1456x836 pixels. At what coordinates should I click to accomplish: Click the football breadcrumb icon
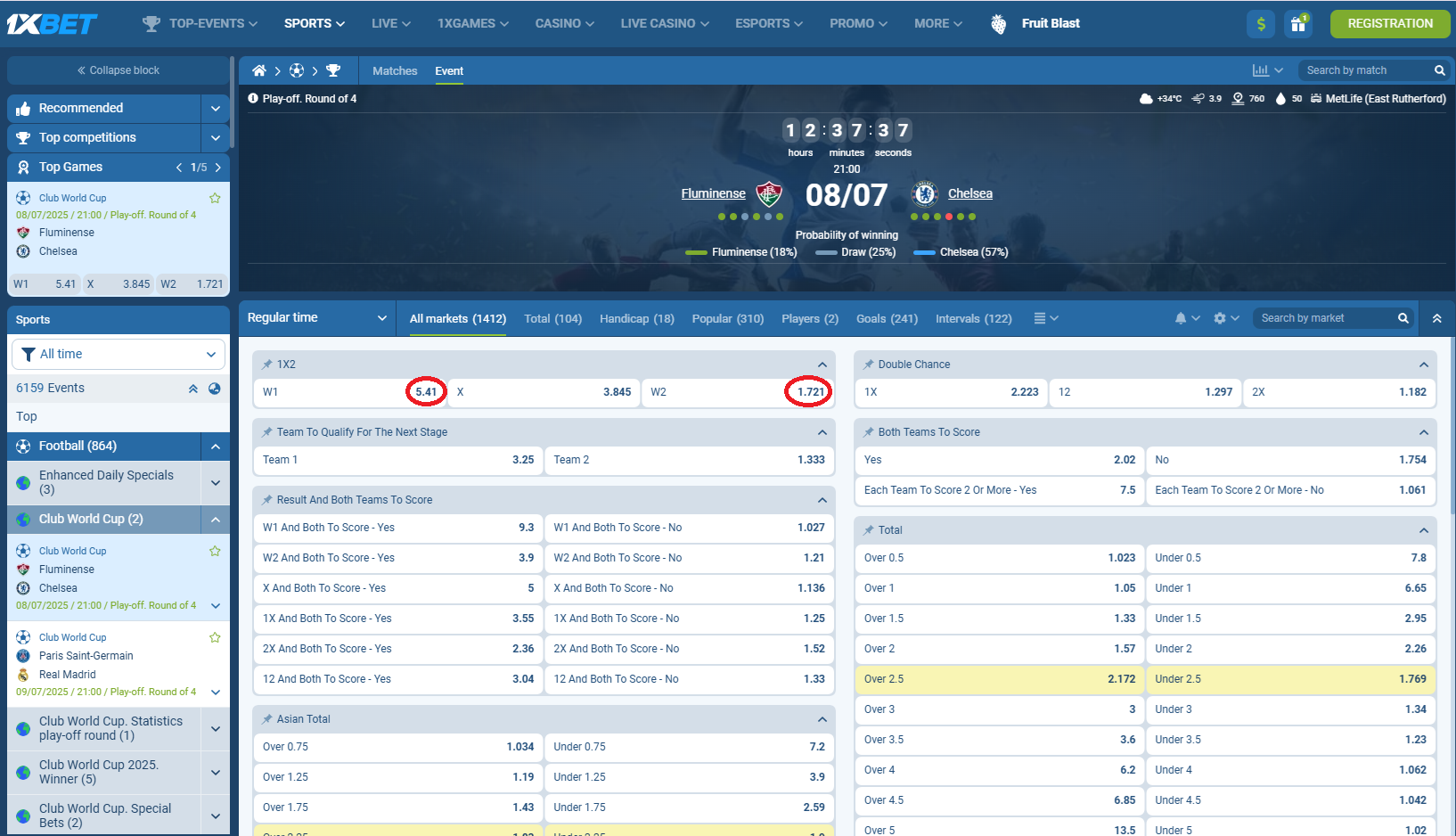[x=297, y=70]
